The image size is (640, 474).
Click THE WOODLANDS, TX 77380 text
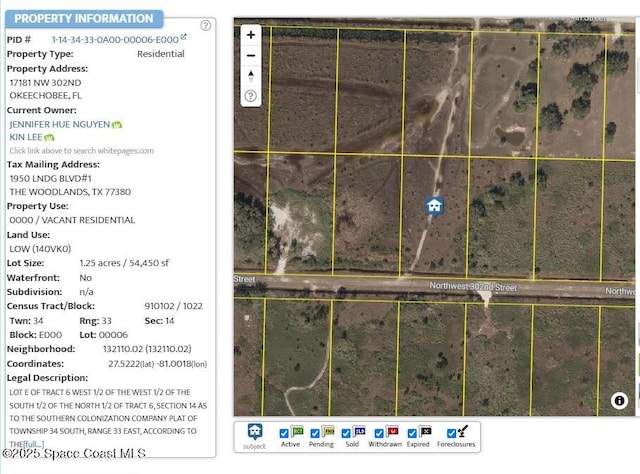70,192
